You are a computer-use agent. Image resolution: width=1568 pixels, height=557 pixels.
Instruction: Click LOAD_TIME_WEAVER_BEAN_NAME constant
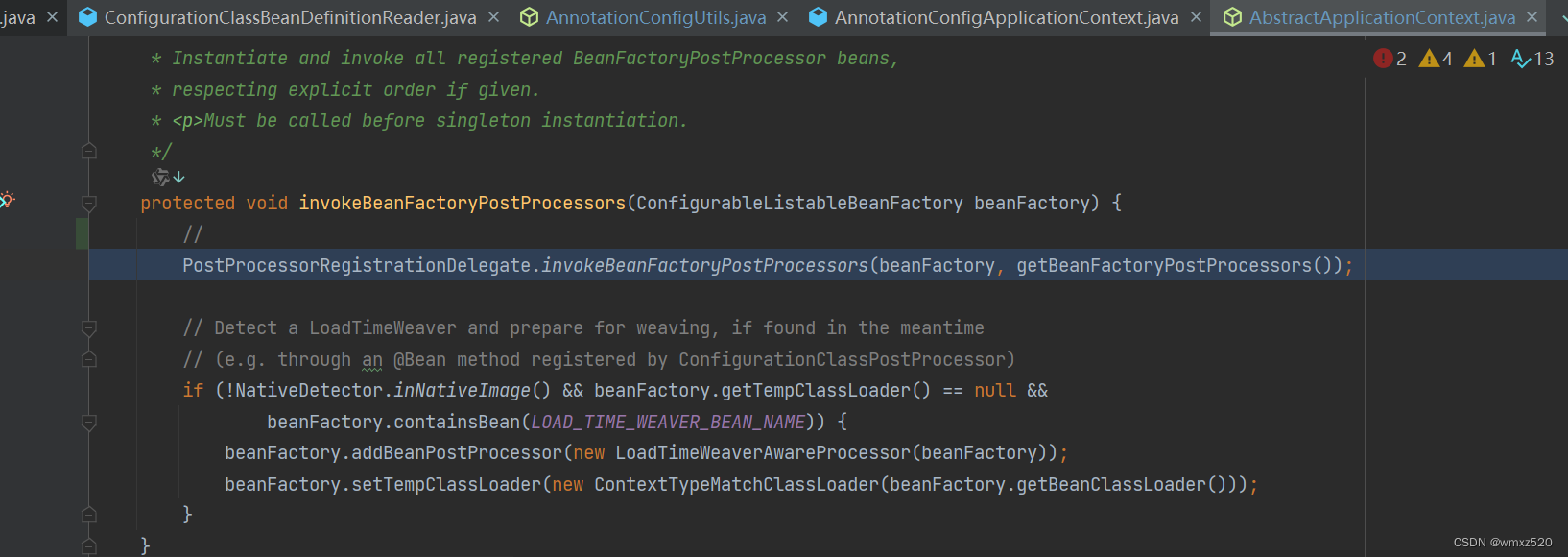coord(668,422)
